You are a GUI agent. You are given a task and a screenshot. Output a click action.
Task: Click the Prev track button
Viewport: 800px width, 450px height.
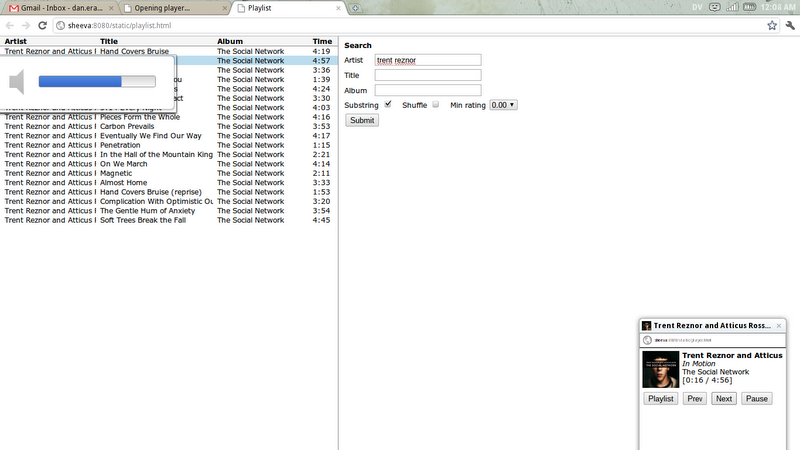point(694,398)
